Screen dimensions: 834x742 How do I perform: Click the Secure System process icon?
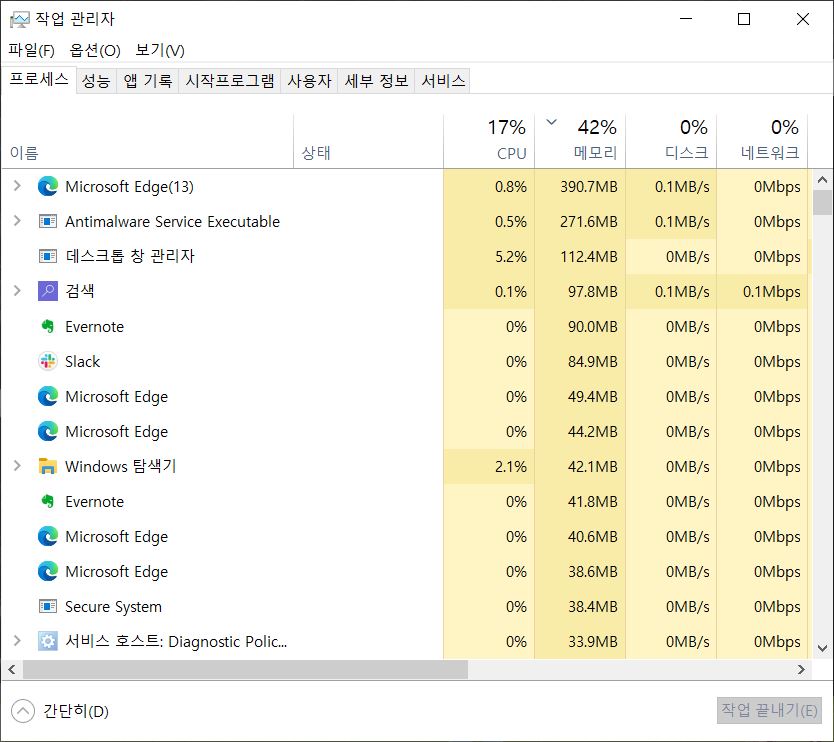[x=47, y=606]
